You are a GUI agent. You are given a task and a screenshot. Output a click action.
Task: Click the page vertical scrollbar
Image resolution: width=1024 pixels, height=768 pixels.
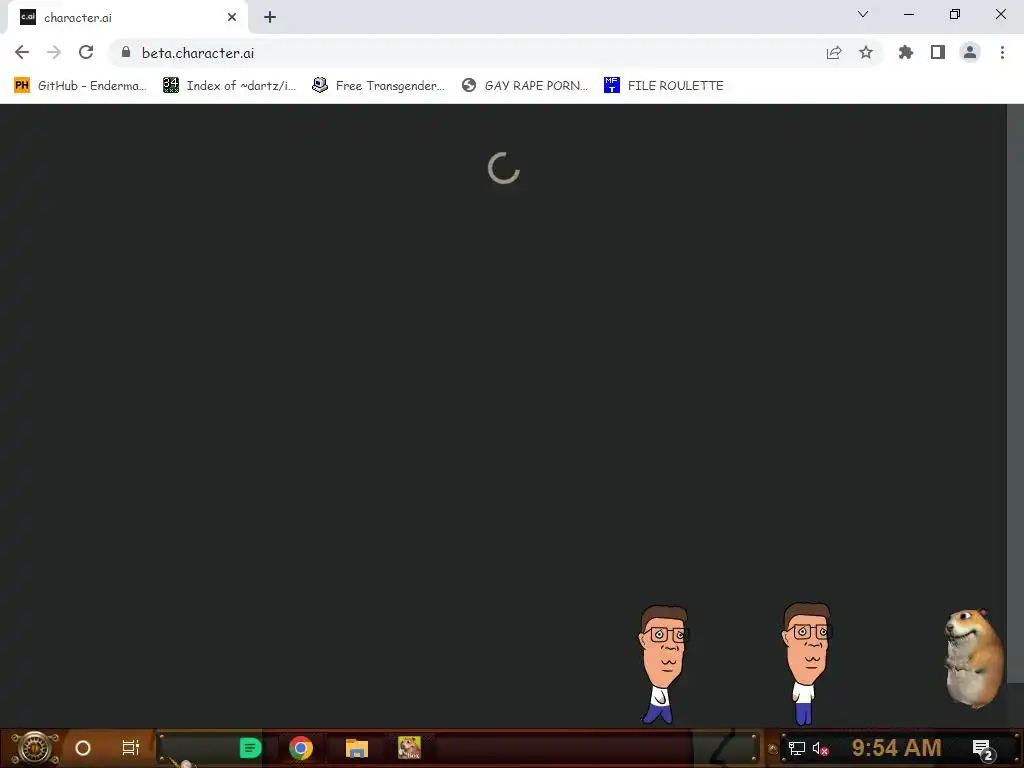(x=1015, y=395)
